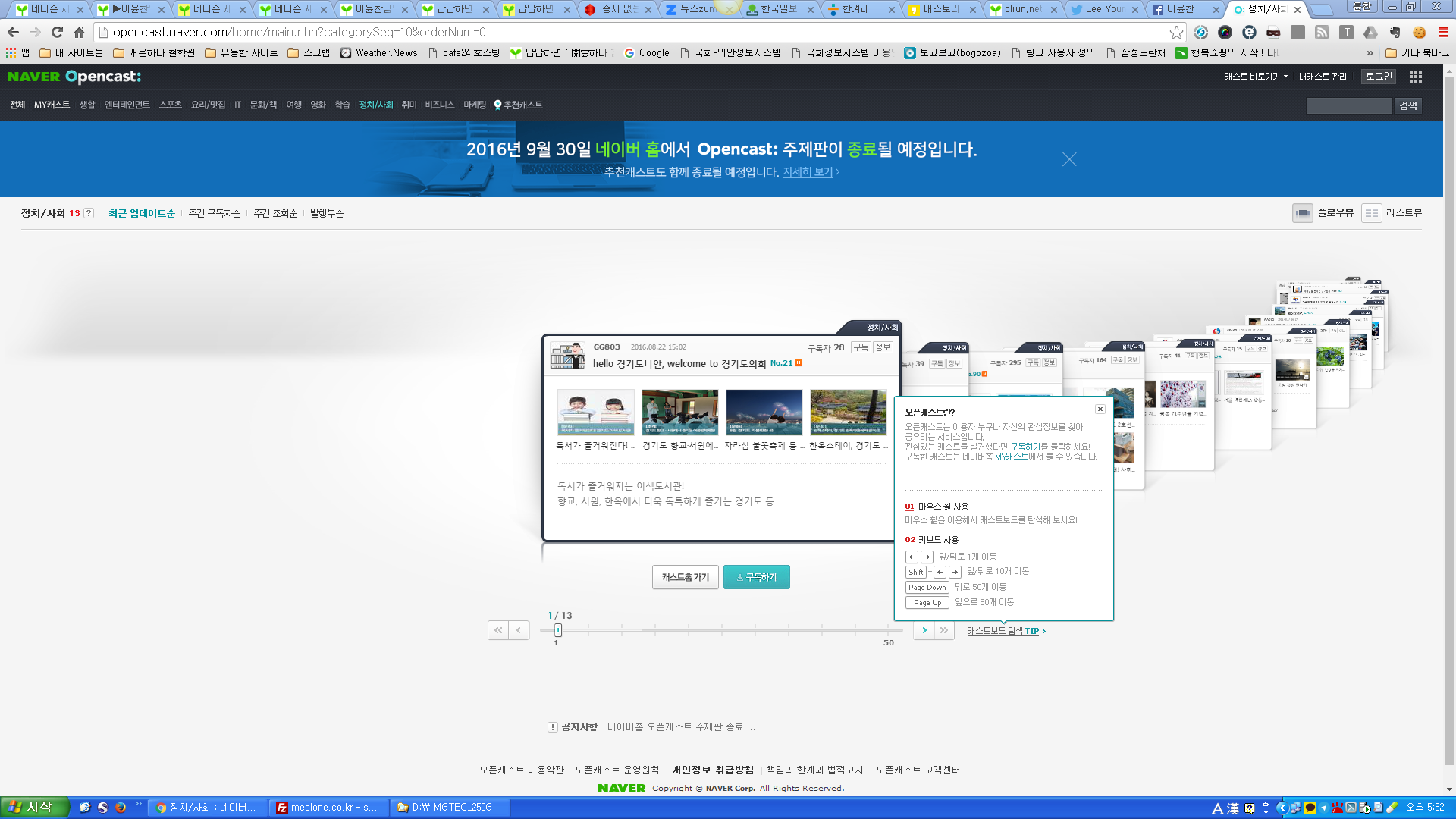Expand 캐스트 바로가기 dropdown
The image size is (1456, 819).
point(1256,77)
